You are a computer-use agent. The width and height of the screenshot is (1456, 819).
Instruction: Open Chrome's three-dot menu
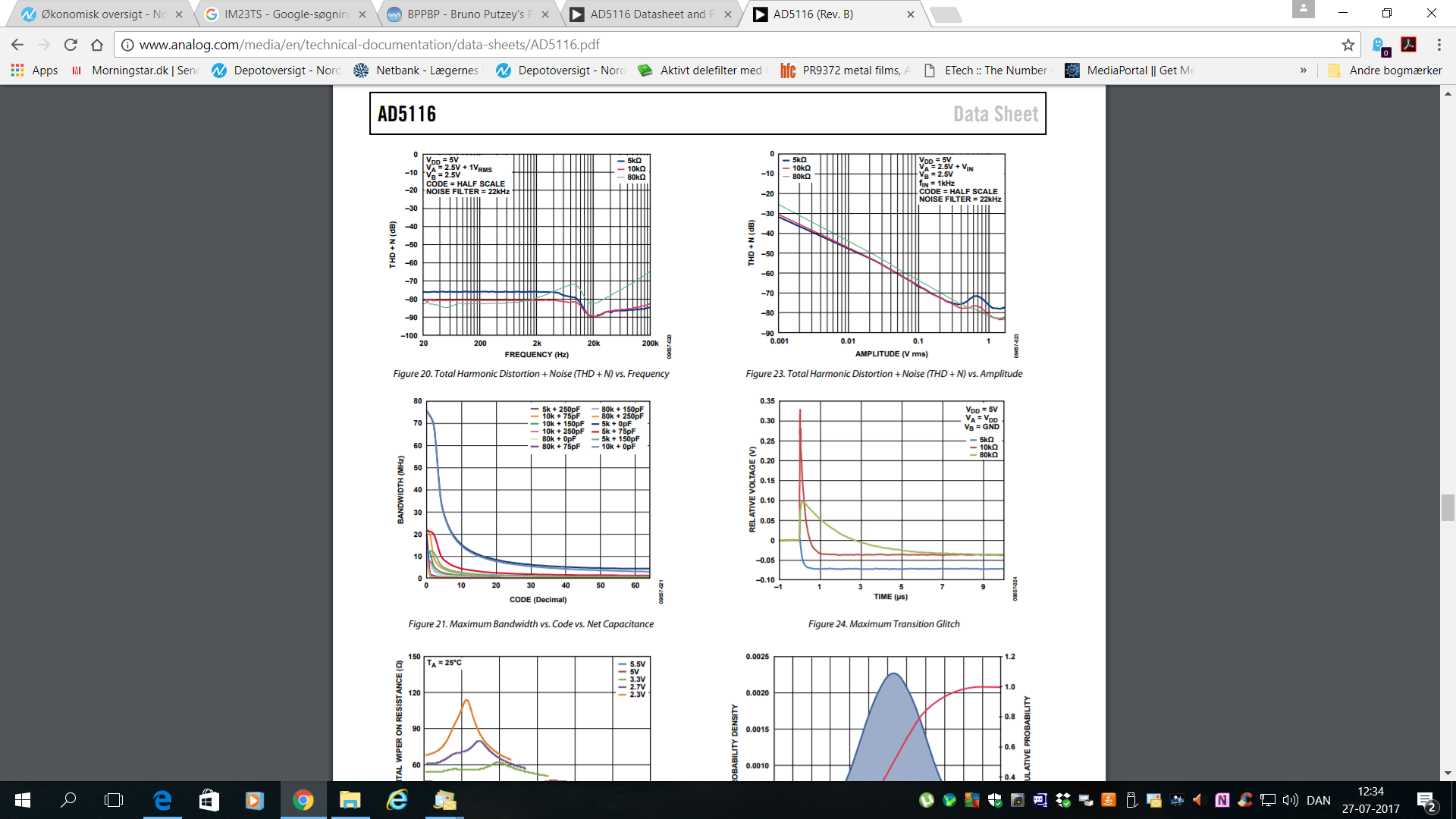click(x=1439, y=45)
